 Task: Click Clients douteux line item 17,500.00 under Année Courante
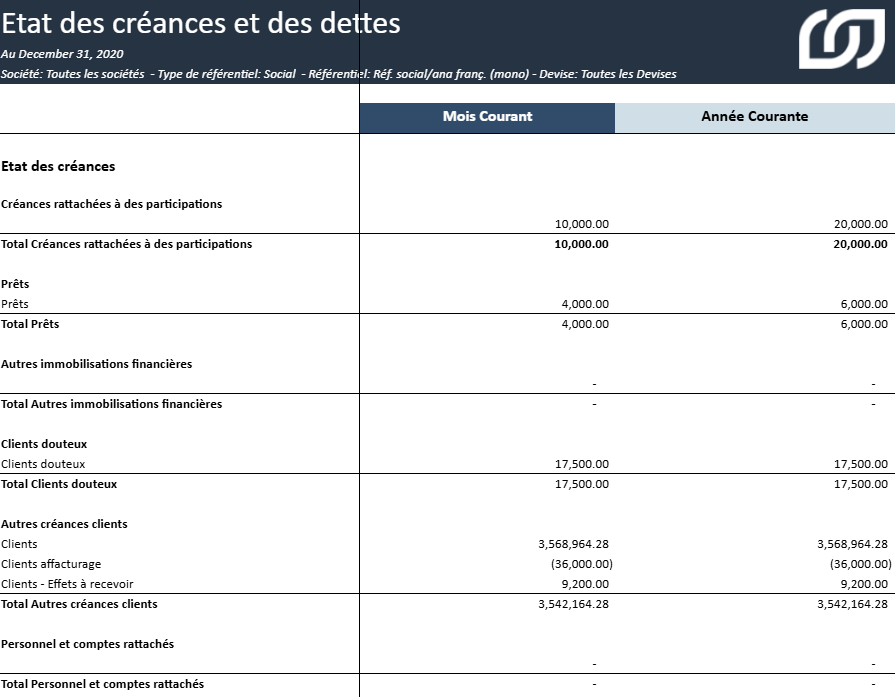pyautogui.click(x=861, y=464)
